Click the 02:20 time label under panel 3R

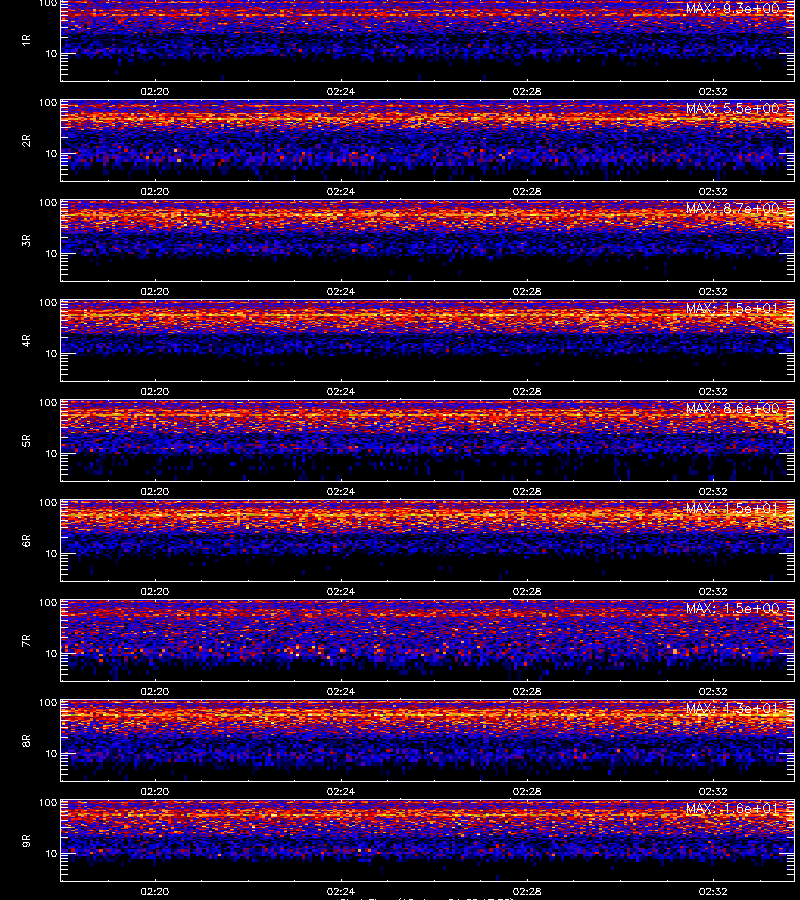coord(155,291)
